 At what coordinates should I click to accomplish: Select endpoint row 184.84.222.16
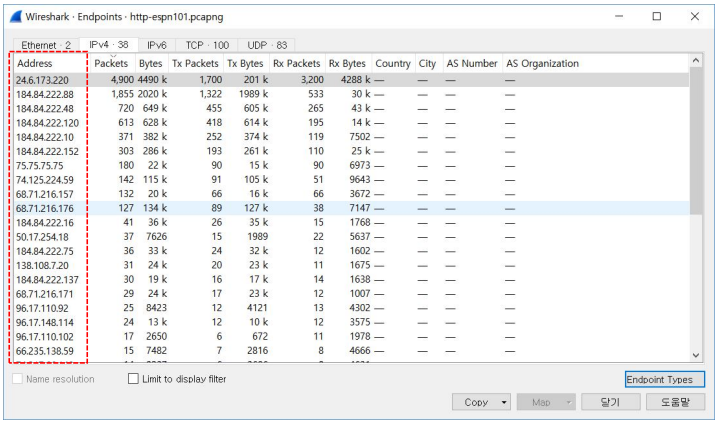tap(351, 222)
